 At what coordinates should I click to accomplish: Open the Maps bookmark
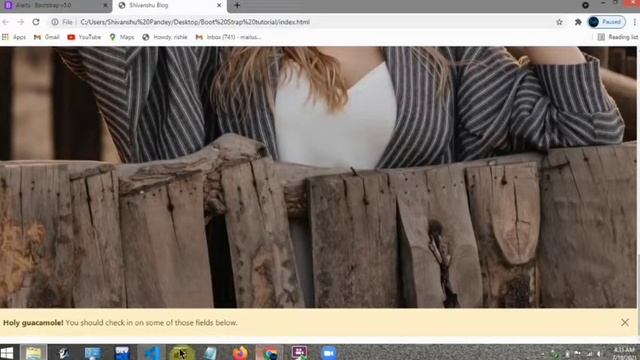(122, 37)
